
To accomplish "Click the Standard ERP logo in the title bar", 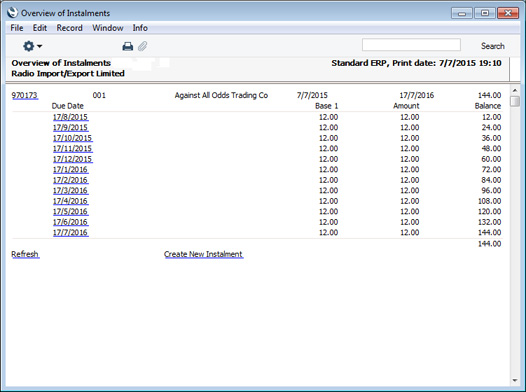I will (x=12, y=13).
